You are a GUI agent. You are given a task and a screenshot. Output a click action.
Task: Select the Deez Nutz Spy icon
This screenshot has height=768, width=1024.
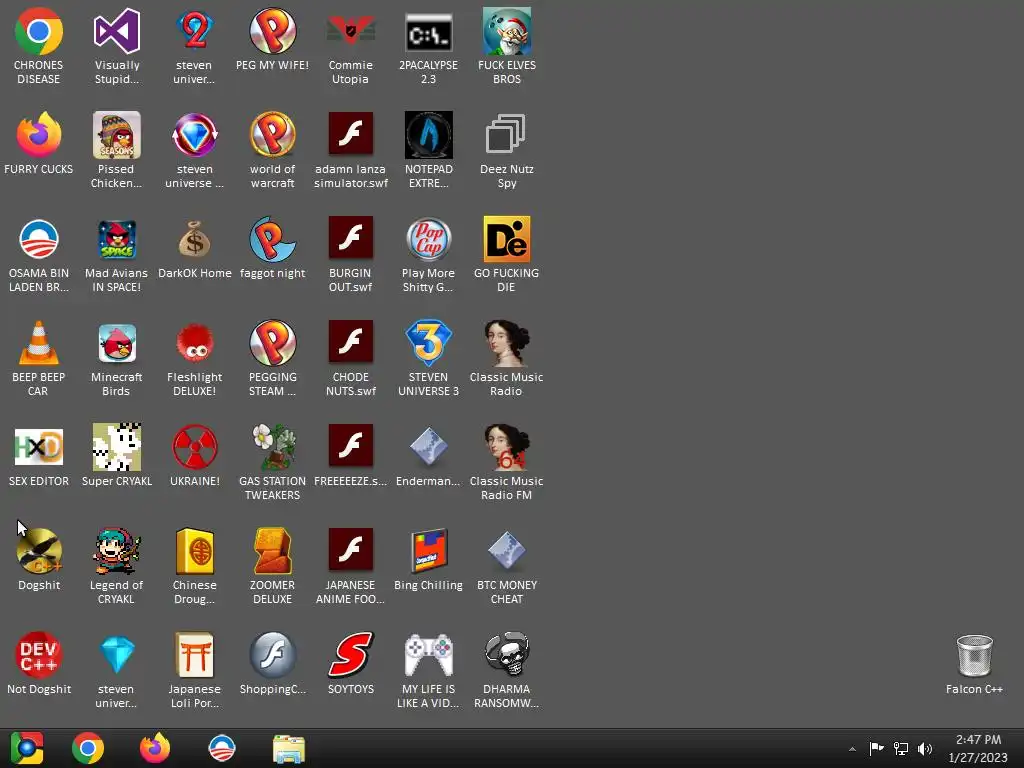pyautogui.click(x=507, y=149)
